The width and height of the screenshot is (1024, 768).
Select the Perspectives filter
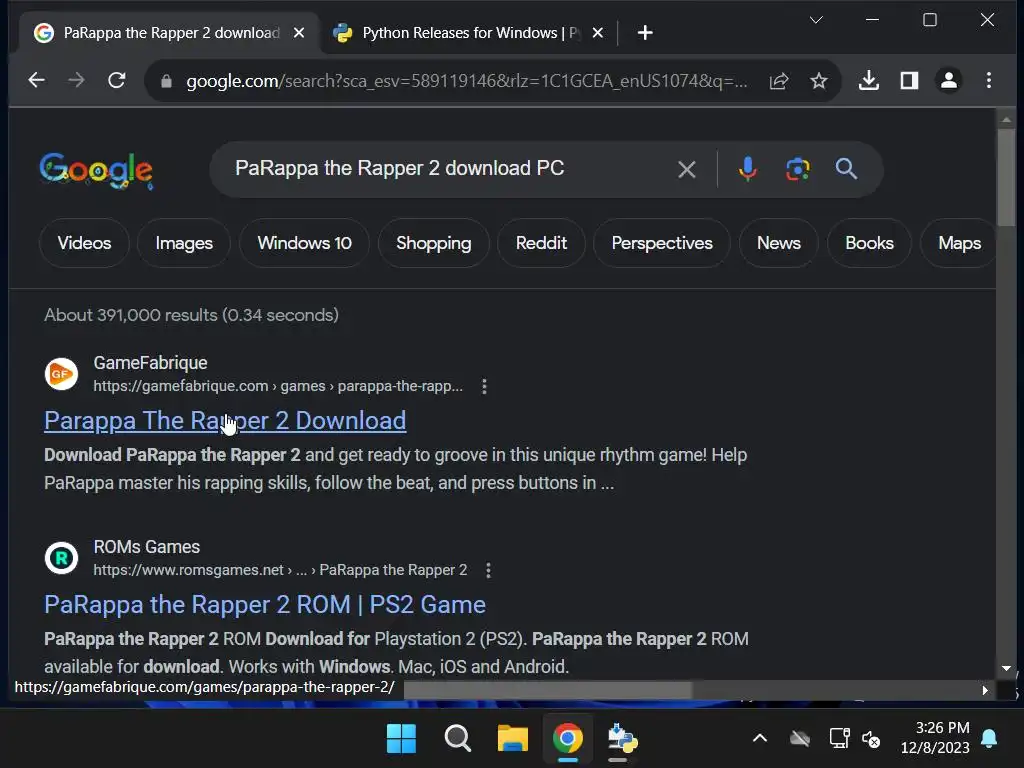pyautogui.click(x=662, y=243)
